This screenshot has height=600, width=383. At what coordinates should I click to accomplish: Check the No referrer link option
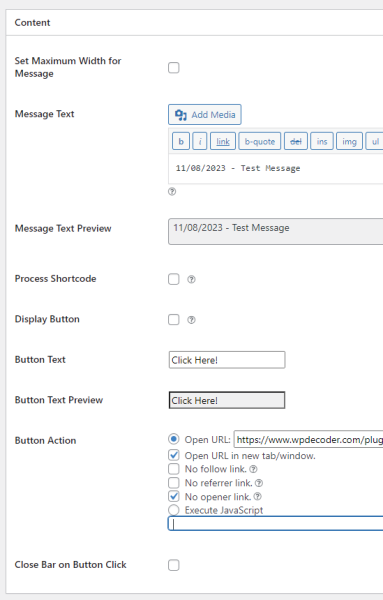click(174, 483)
